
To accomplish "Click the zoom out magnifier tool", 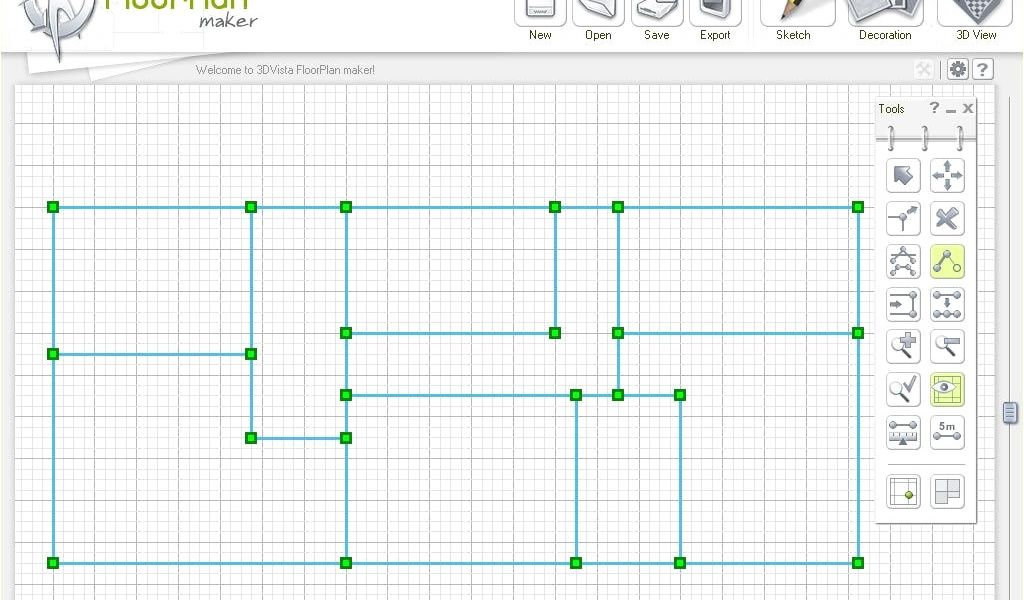I will [x=947, y=347].
